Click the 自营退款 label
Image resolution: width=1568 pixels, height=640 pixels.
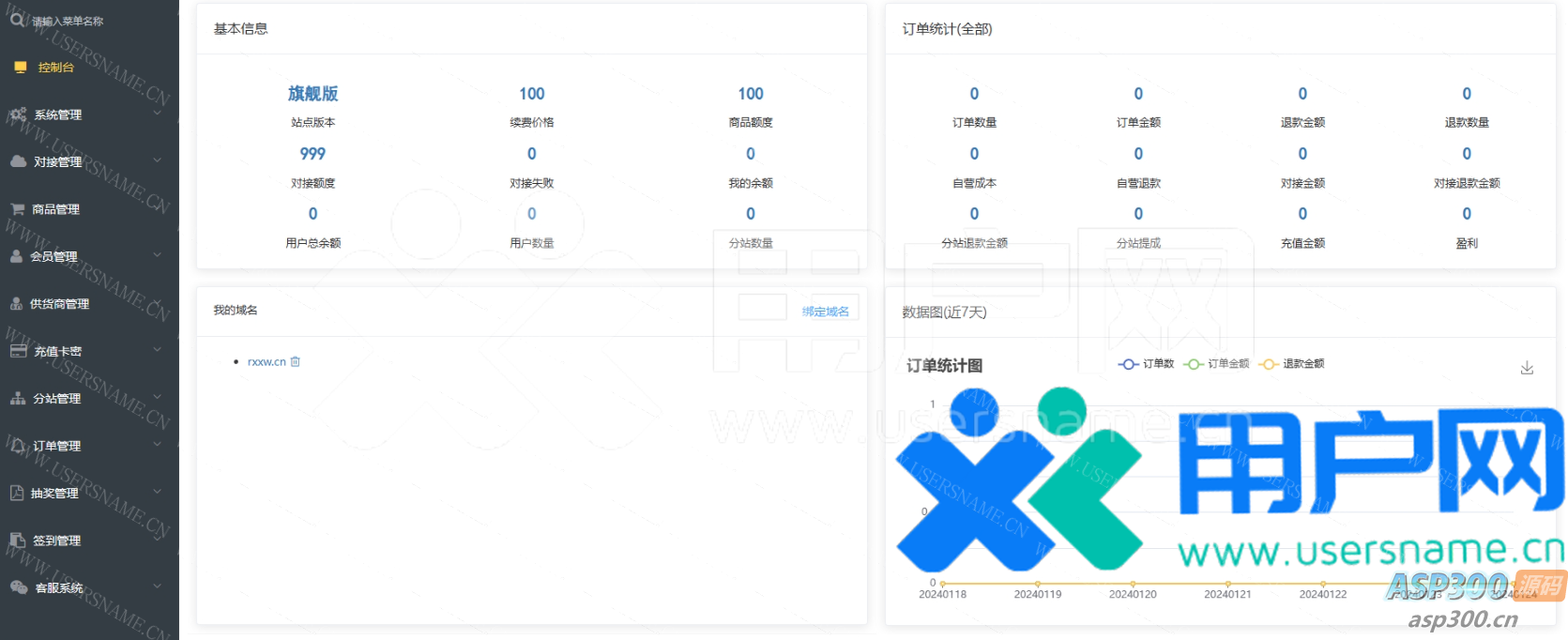(1138, 183)
